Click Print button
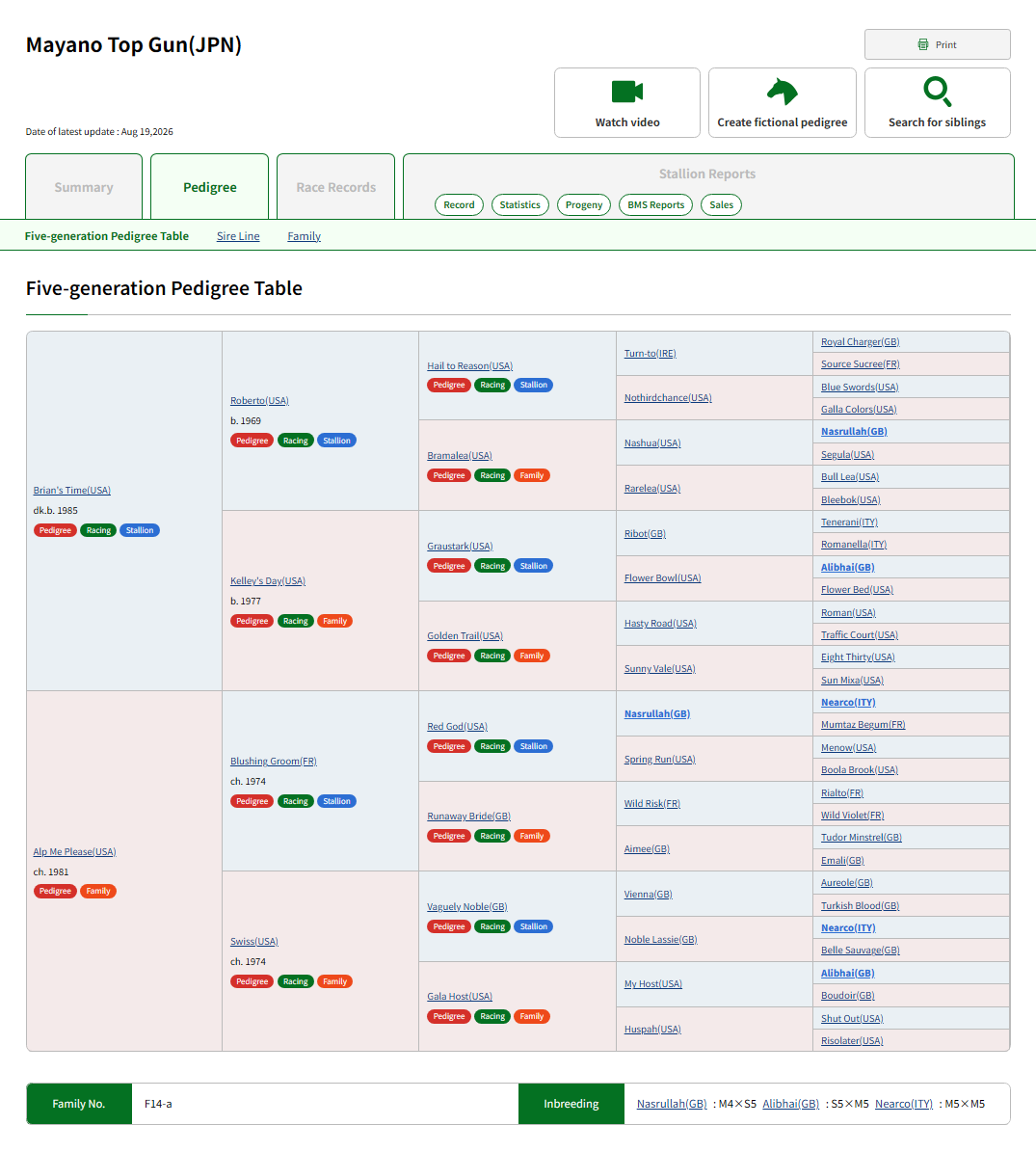Viewport: 1036px width, 1152px height. pos(938,44)
